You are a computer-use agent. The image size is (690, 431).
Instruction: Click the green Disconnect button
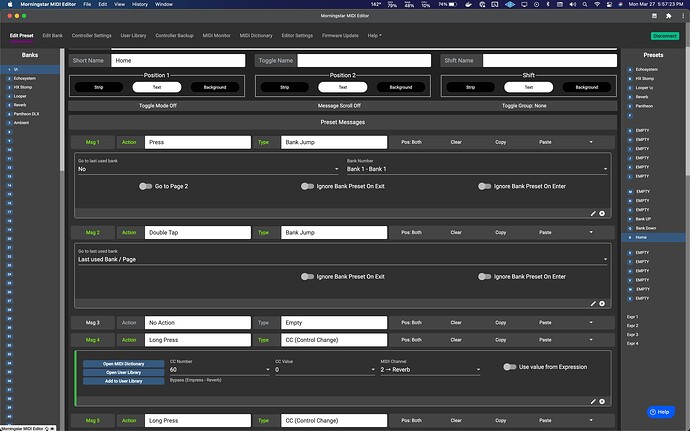pos(665,36)
